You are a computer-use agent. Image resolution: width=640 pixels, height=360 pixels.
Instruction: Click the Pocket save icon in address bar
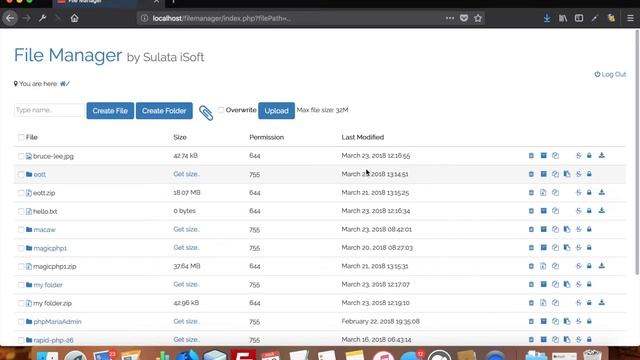tap(464, 18)
